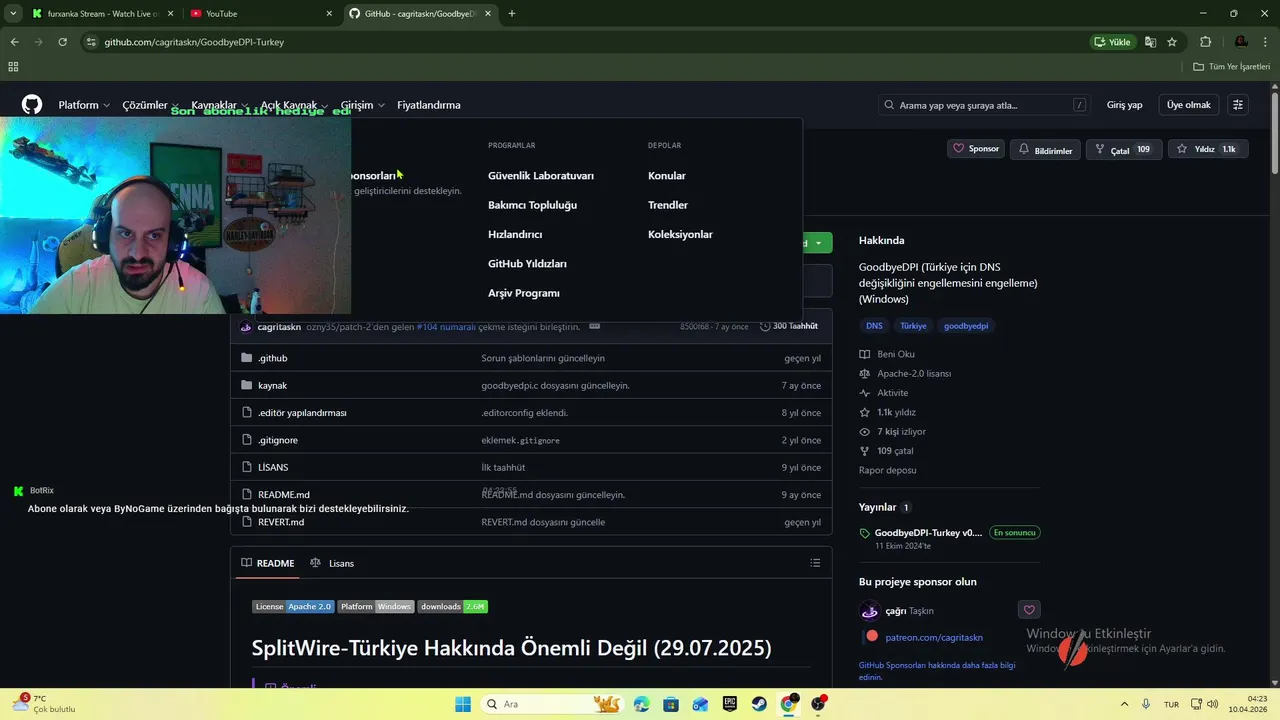The width and height of the screenshot is (1280, 720).
Task: Click the Bildirimler button
Action: pyautogui.click(x=1045, y=150)
